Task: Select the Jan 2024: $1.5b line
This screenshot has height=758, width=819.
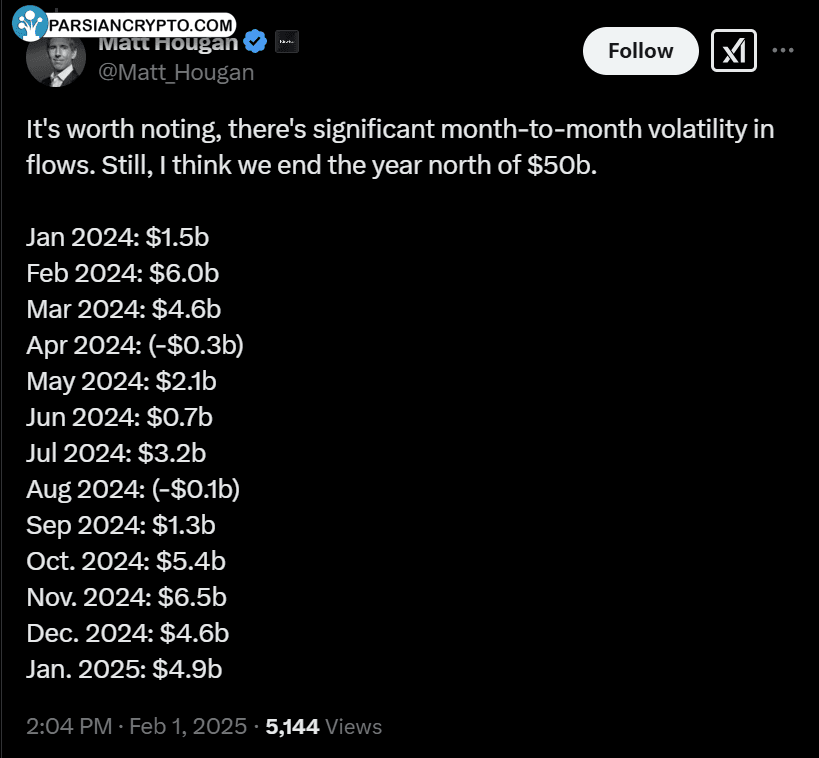Action: 118,237
